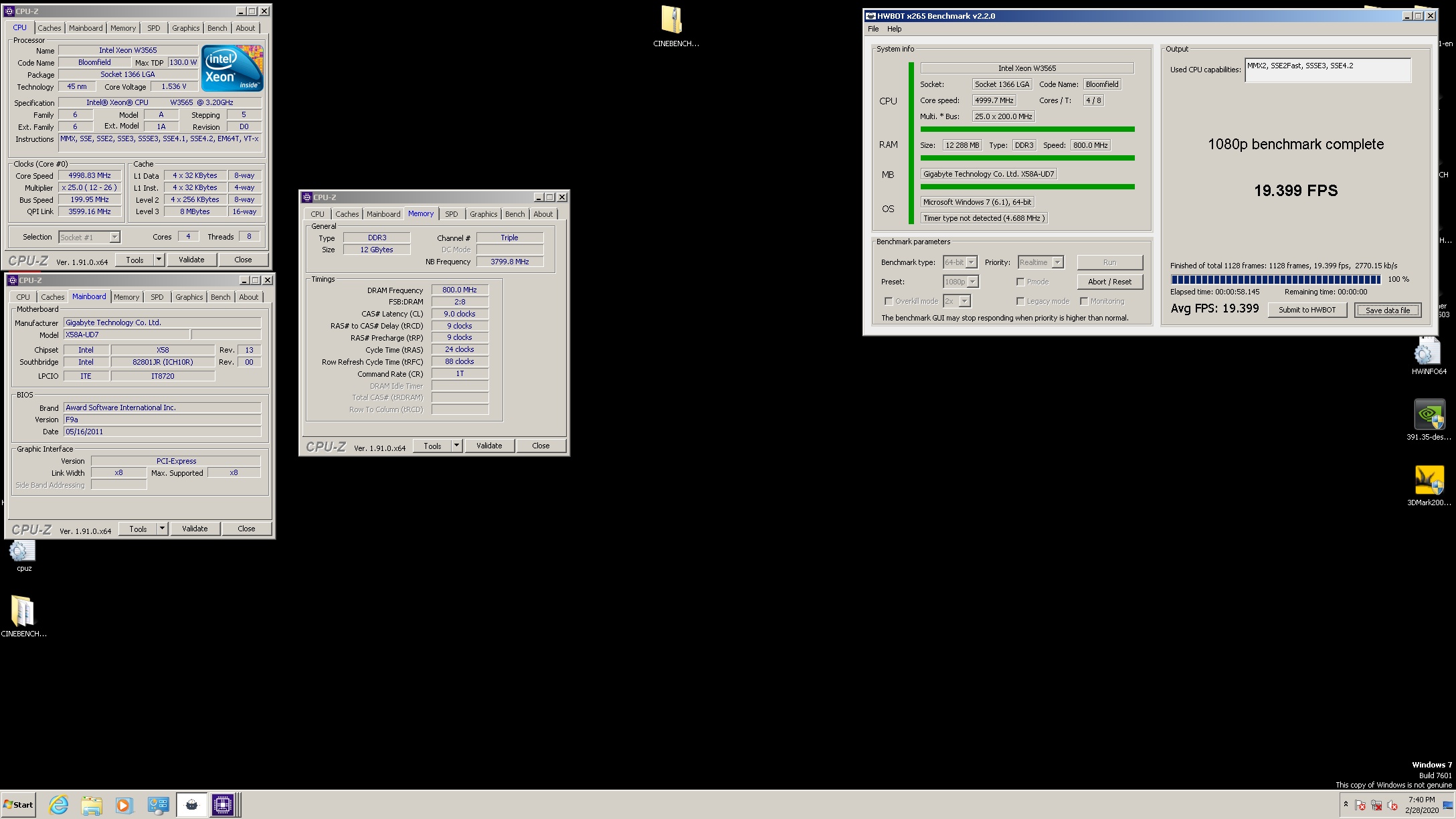
Task: Open Windows Explorer in the taskbar
Action: point(92,805)
